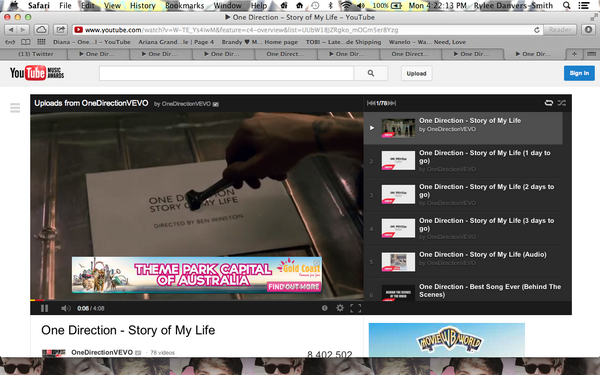Image resolution: width=600 pixels, height=375 pixels.
Task: Click the Bluetooth menu bar icon
Action: point(331,5)
